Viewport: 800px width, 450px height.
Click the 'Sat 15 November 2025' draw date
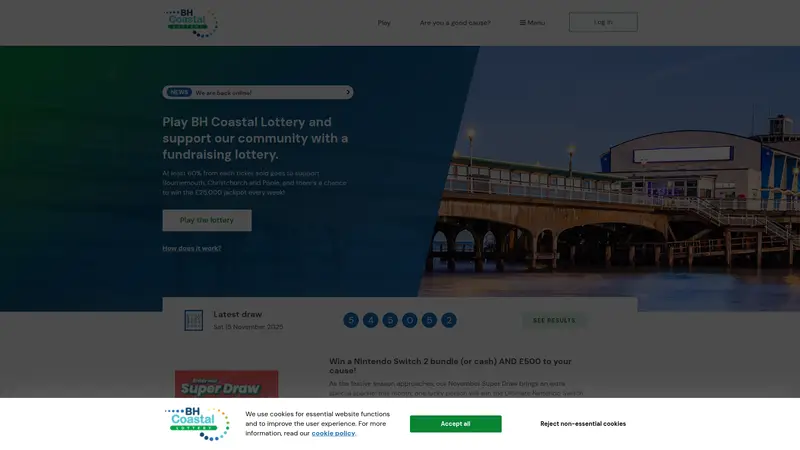(x=248, y=327)
